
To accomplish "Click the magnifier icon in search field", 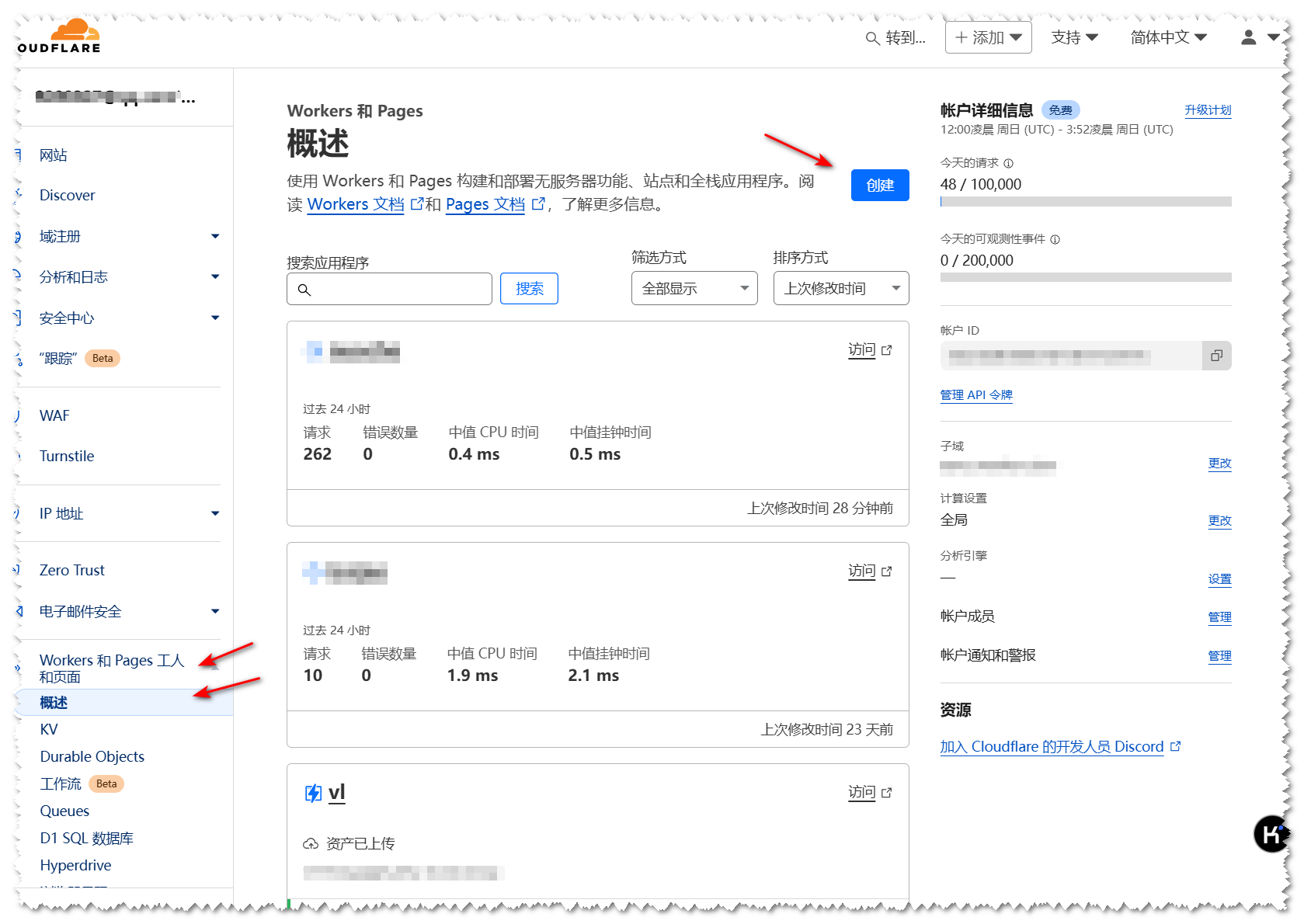I will (304, 290).
